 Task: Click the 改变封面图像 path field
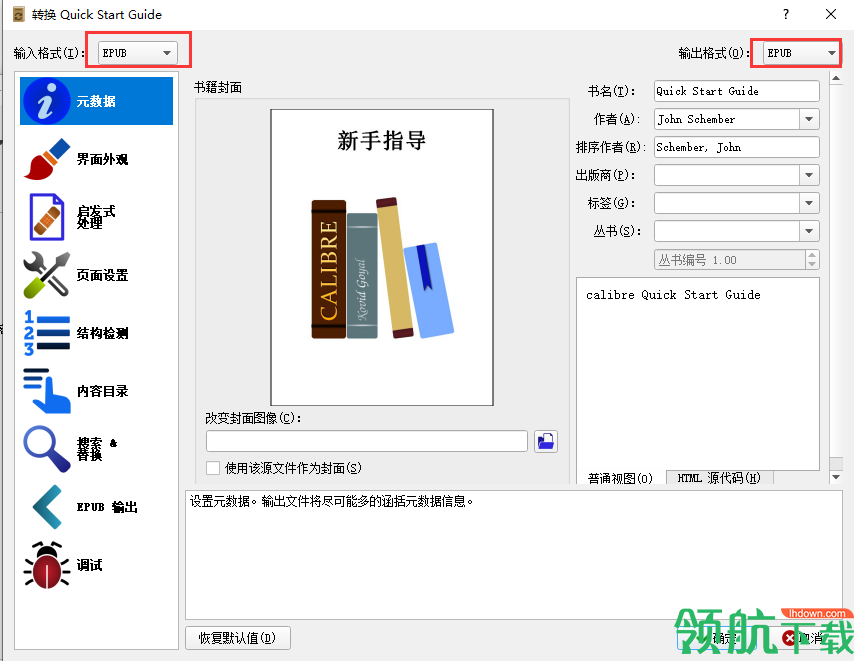pos(367,441)
